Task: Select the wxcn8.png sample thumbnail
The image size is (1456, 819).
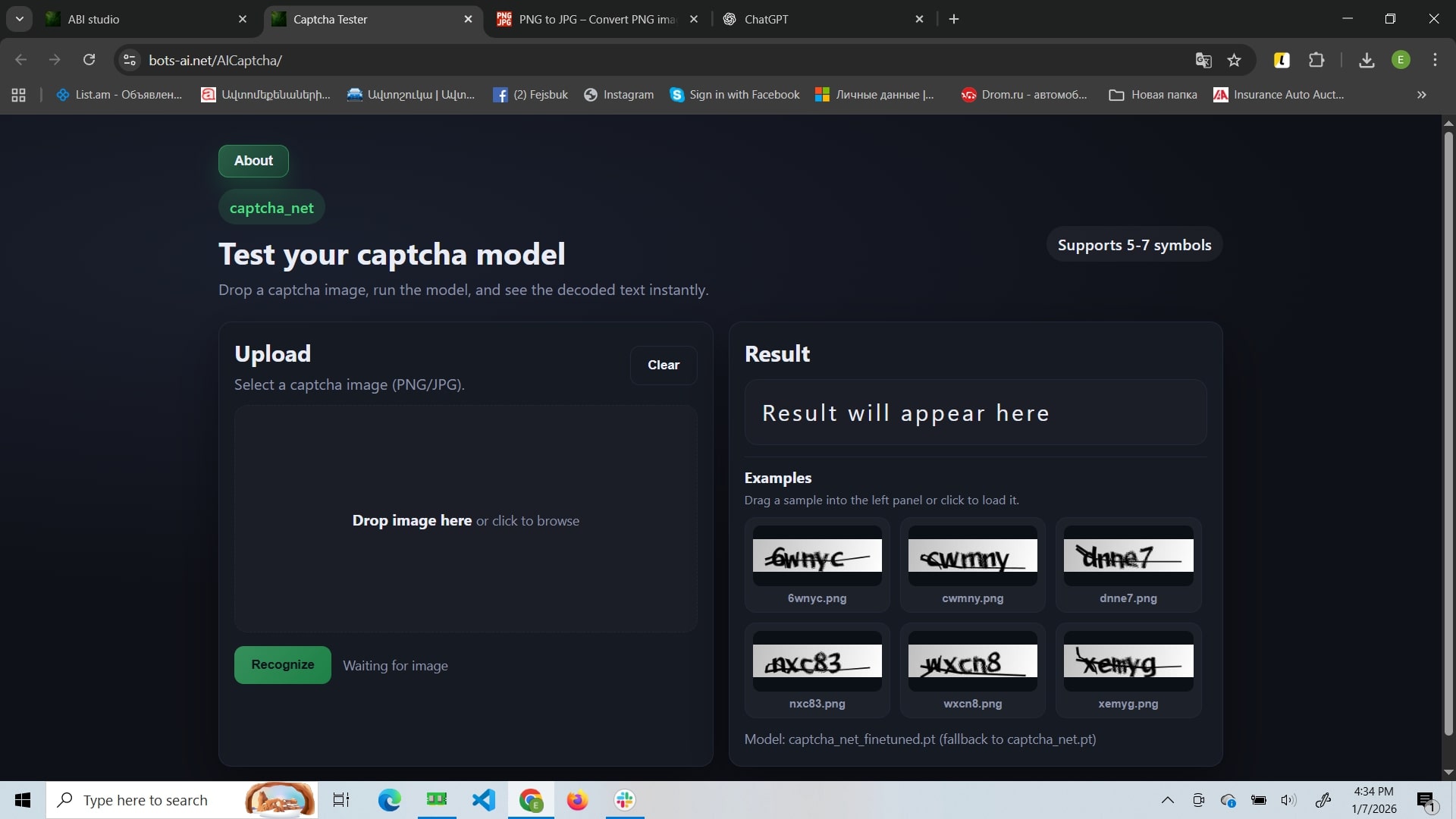Action: point(972,670)
